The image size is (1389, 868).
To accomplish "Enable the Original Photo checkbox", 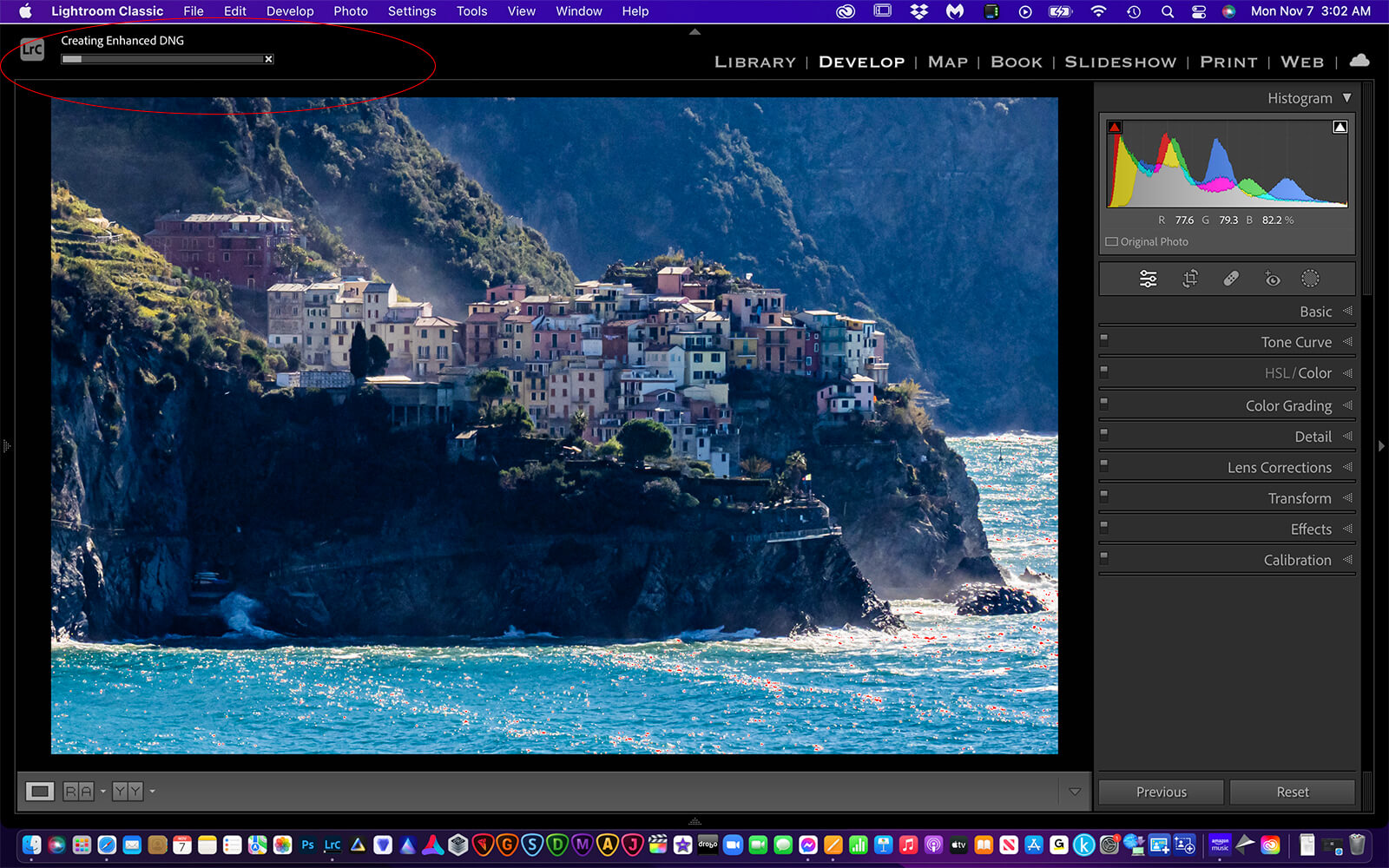I will pyautogui.click(x=1112, y=242).
